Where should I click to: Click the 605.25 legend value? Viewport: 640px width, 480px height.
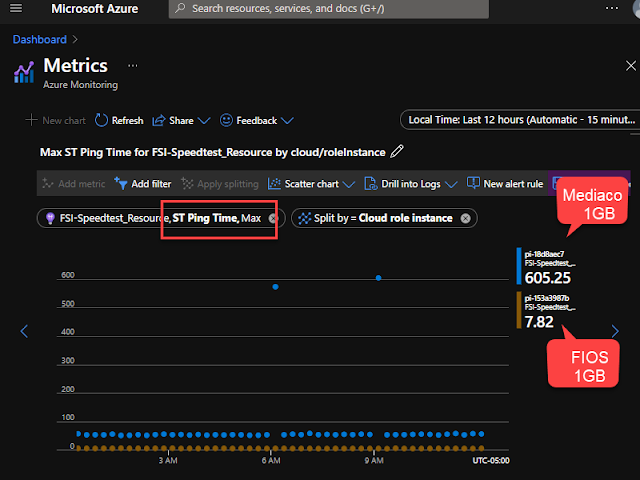coord(548,278)
